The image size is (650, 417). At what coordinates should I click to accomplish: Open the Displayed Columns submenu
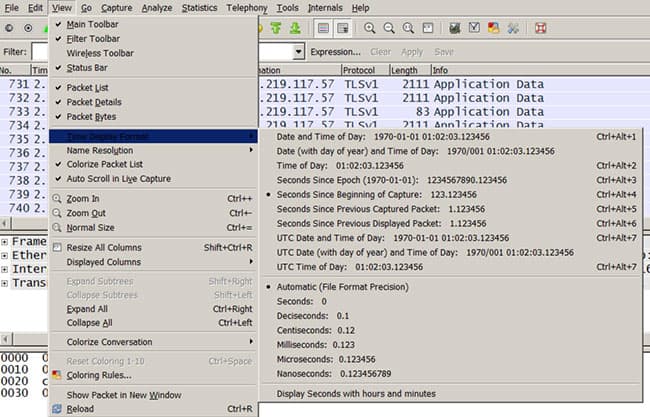point(153,262)
